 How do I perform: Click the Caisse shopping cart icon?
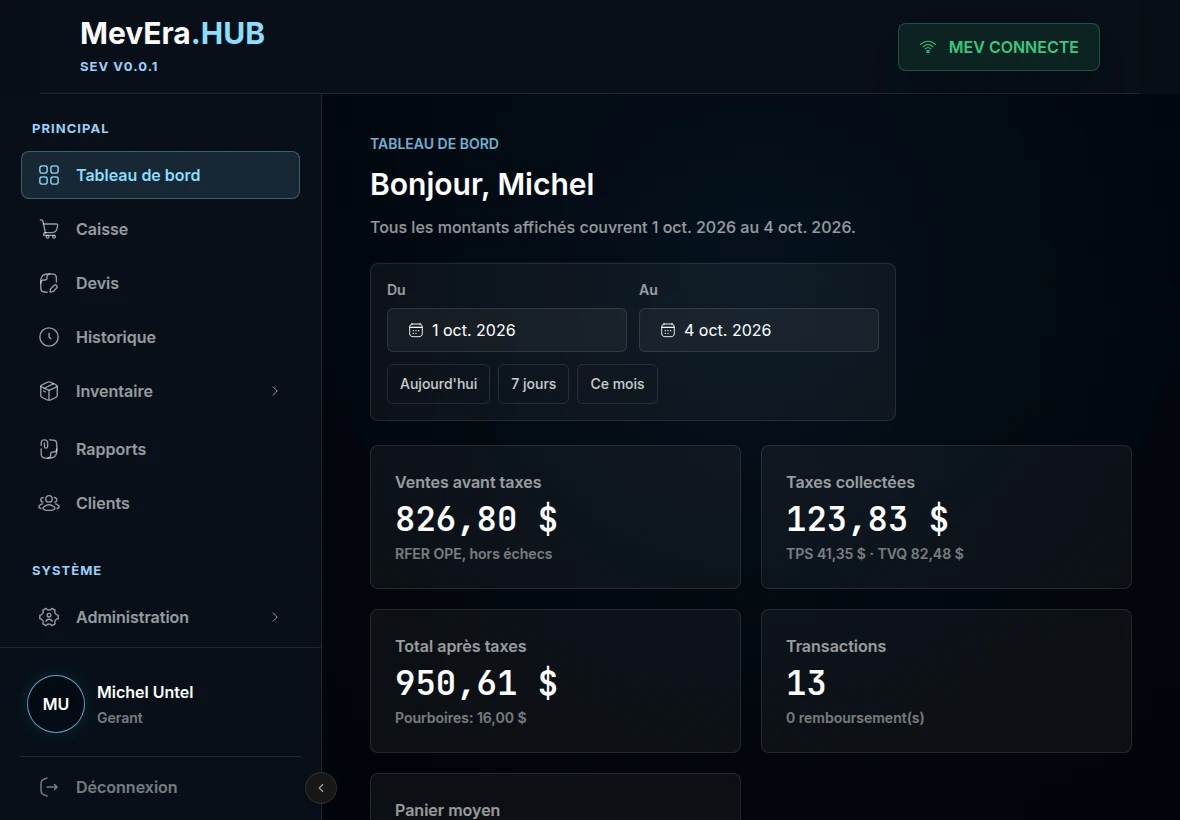point(49,229)
